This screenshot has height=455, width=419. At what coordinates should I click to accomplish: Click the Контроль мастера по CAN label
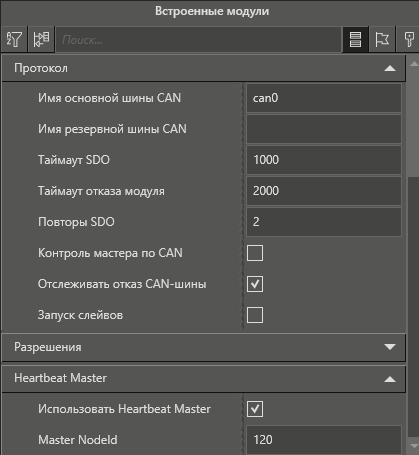tap(110, 253)
